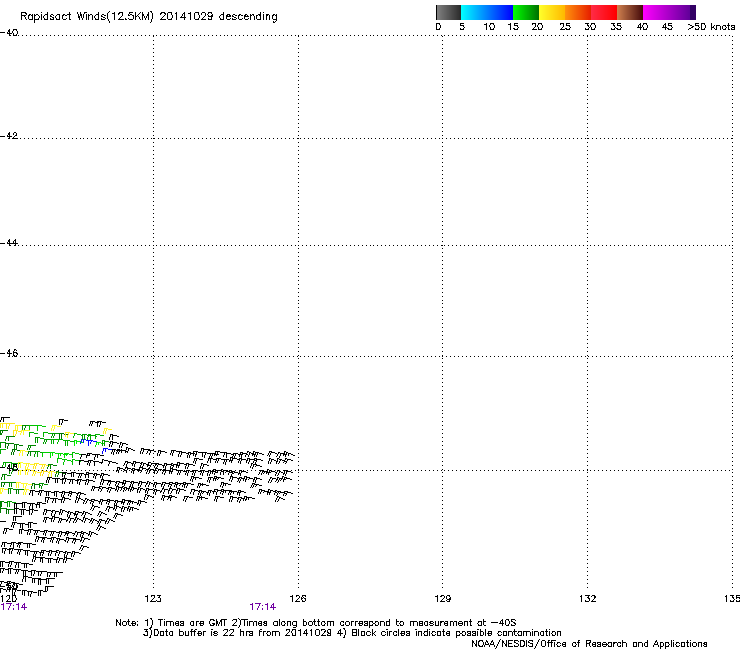
Task: Click 'NOAA/NESDIS/Office of Research and Applications' credit
Action: point(589,644)
